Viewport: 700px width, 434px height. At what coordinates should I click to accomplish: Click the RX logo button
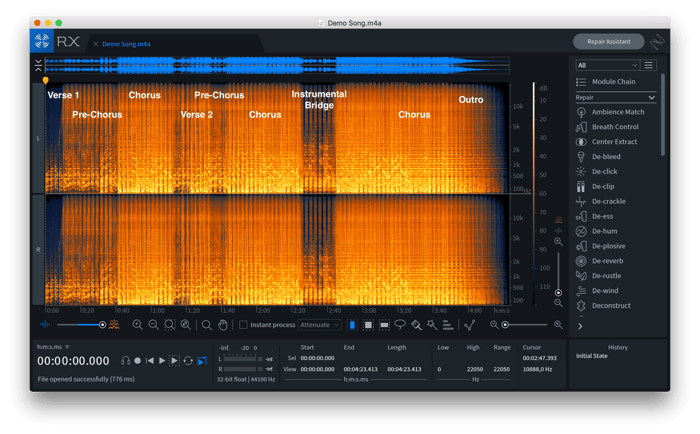[x=42, y=41]
